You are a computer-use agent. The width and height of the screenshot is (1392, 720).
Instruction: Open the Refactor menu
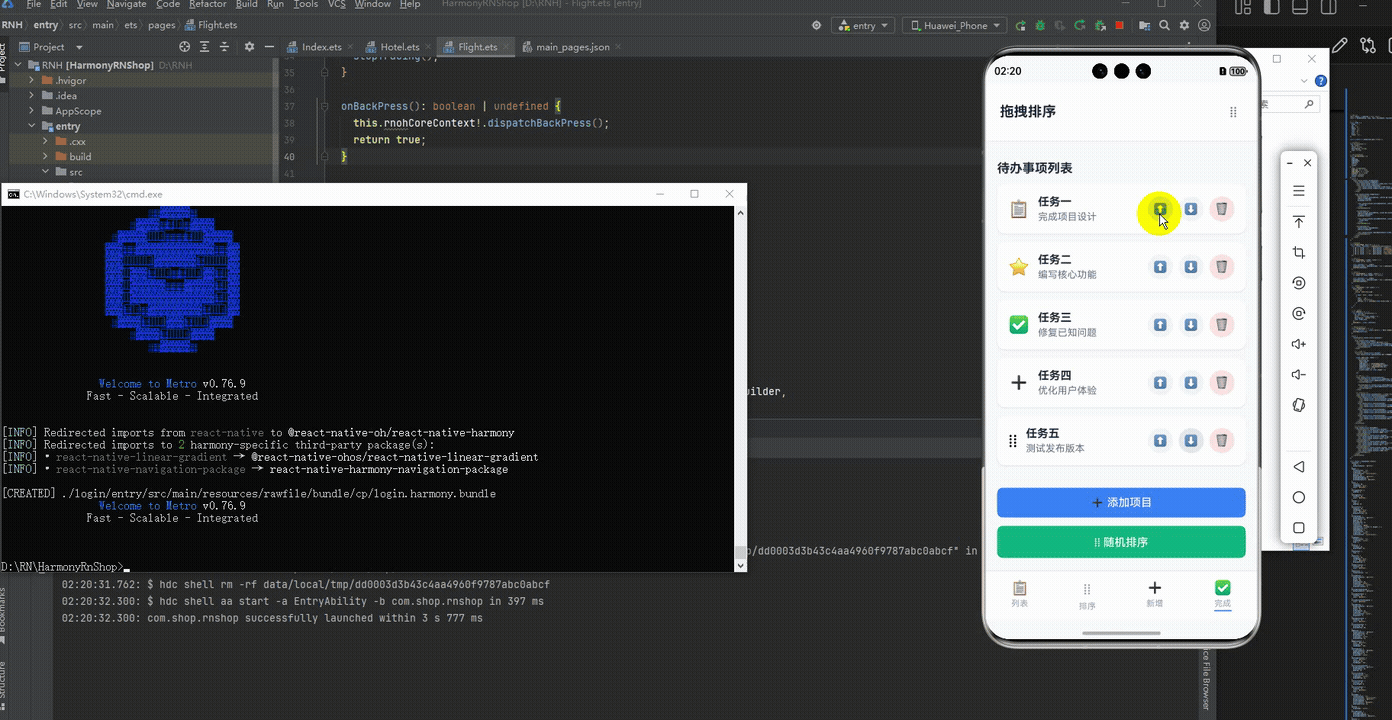coord(207,5)
